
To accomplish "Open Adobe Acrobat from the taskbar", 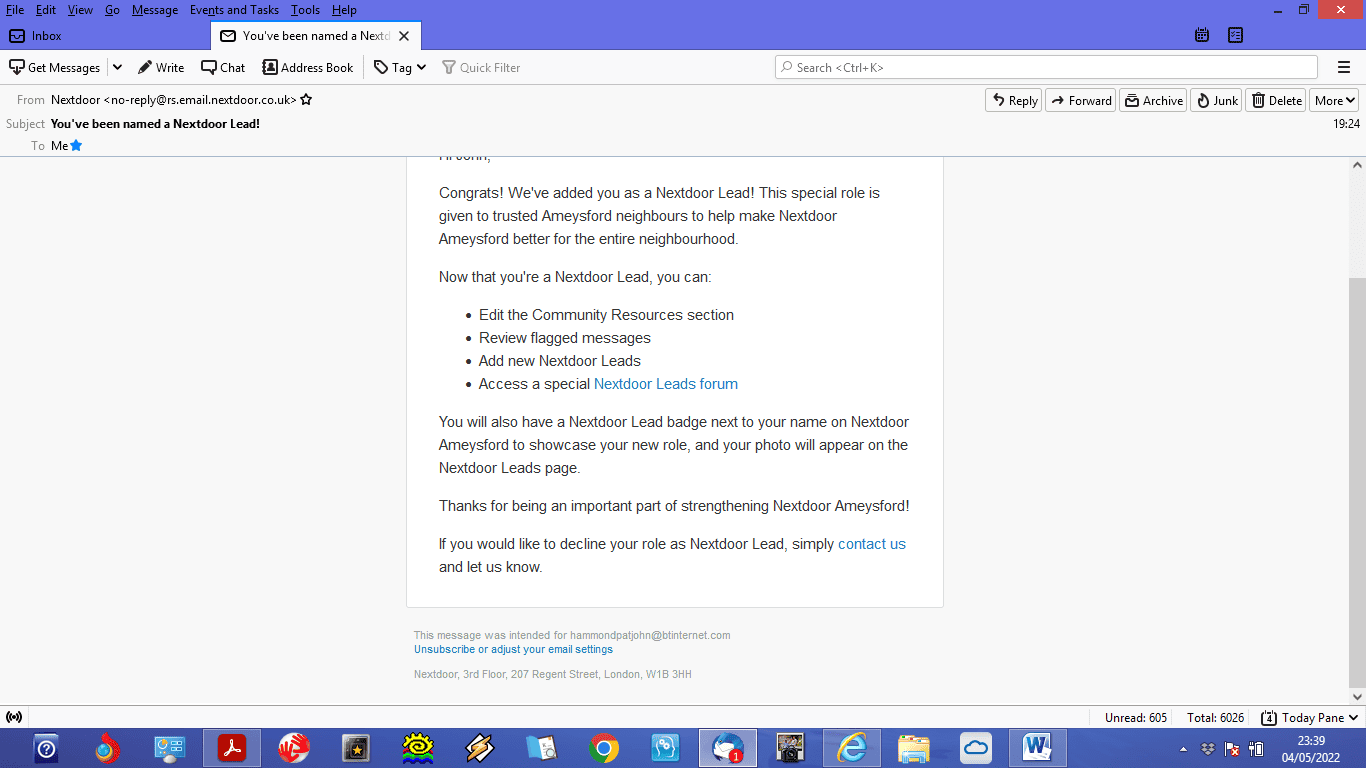I will [232, 748].
